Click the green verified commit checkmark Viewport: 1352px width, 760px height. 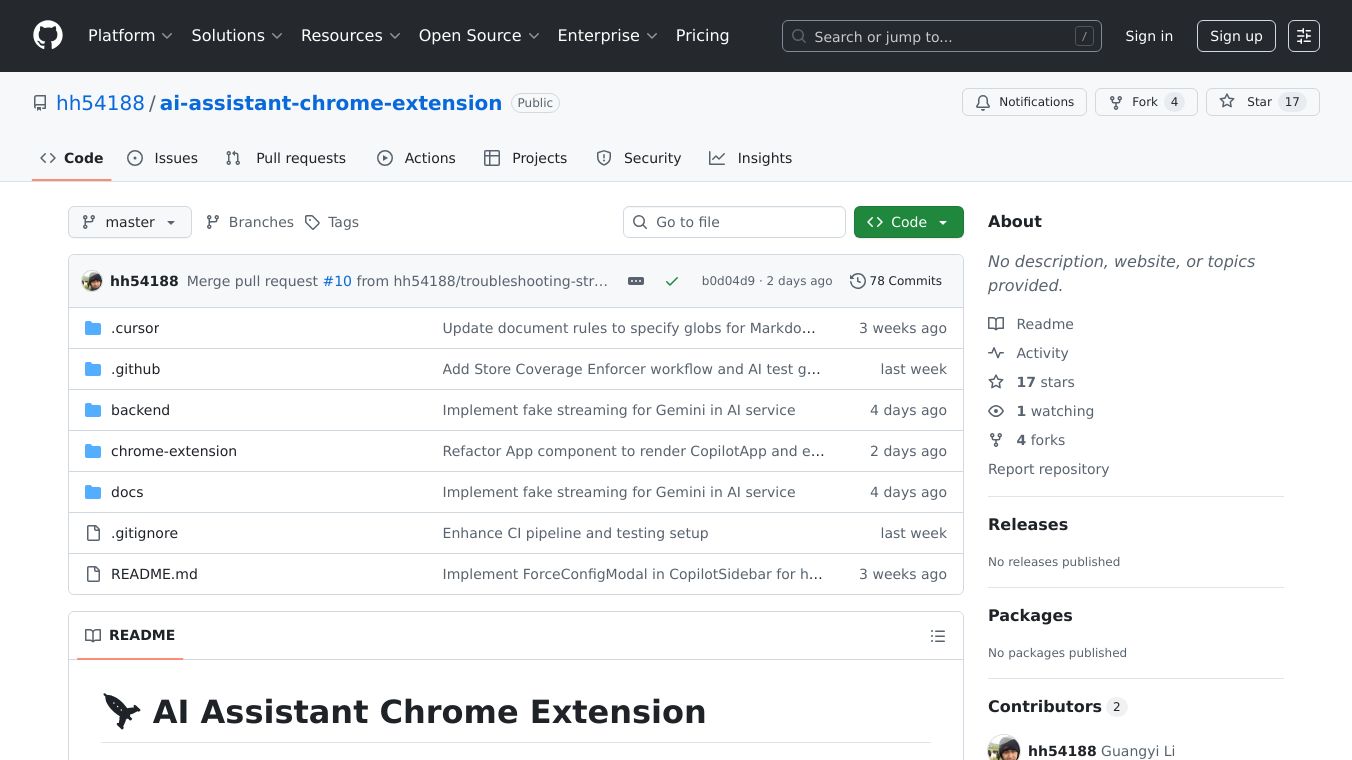click(x=672, y=281)
